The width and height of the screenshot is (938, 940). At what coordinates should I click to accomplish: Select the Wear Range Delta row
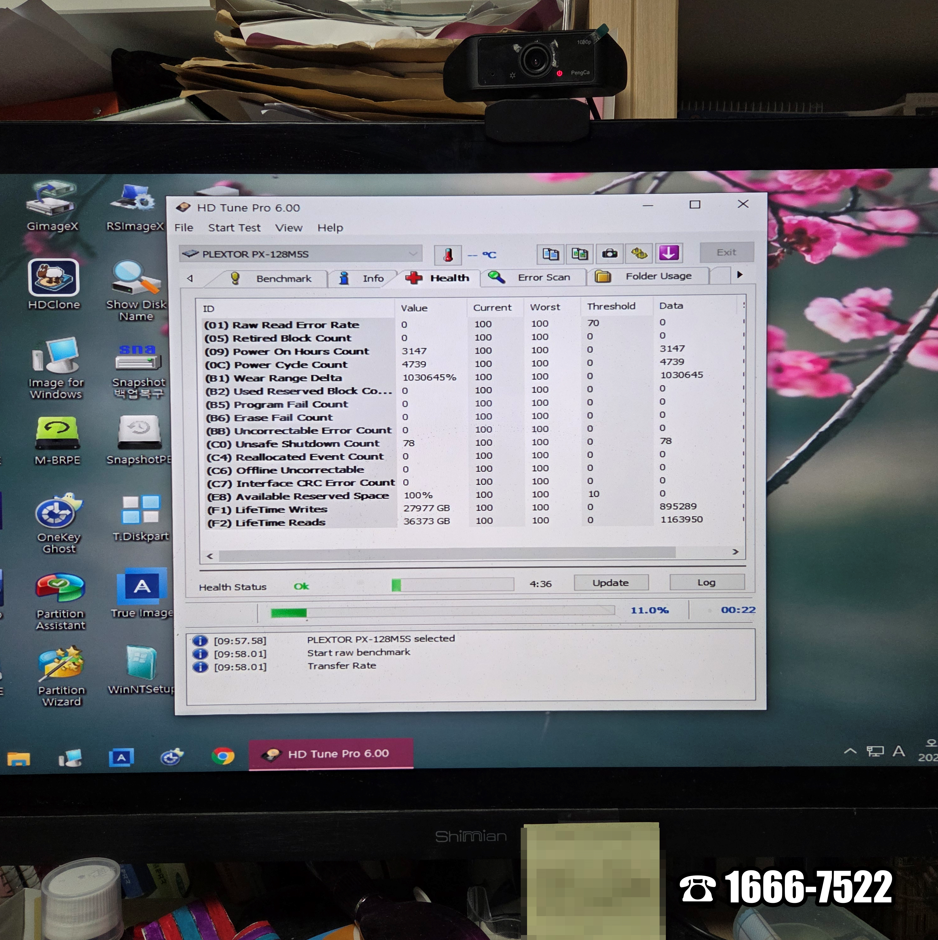472,377
